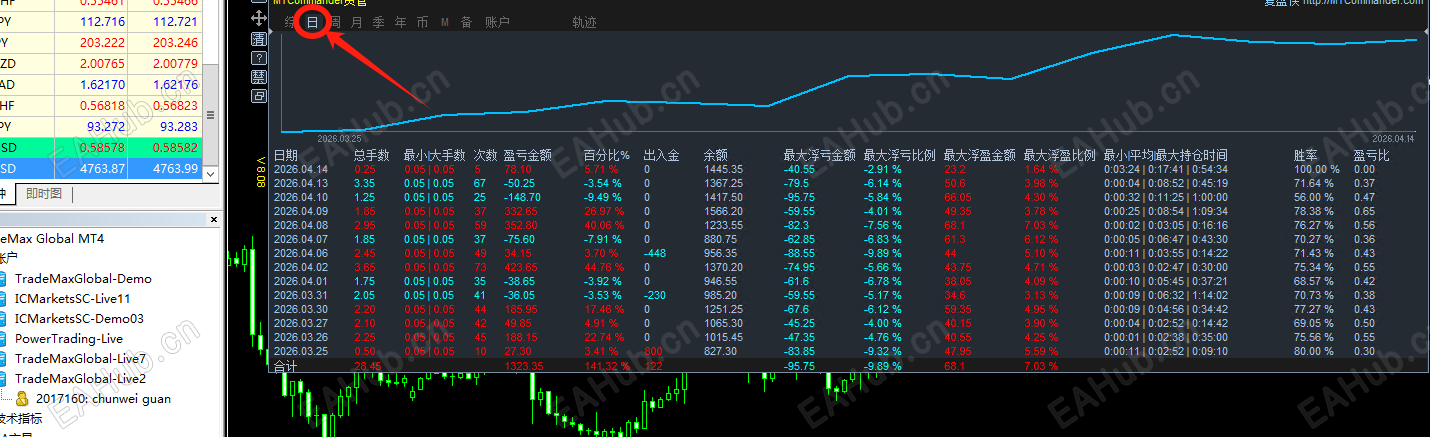Switch to the 日 daily statistics tab
Screen dimensions: 1430x437
pyautogui.click(x=313, y=22)
